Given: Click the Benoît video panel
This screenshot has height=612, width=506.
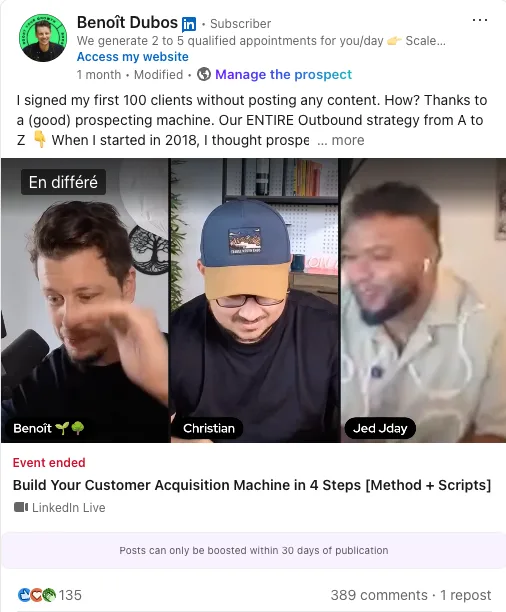Looking at the screenshot, I should pos(85,300).
